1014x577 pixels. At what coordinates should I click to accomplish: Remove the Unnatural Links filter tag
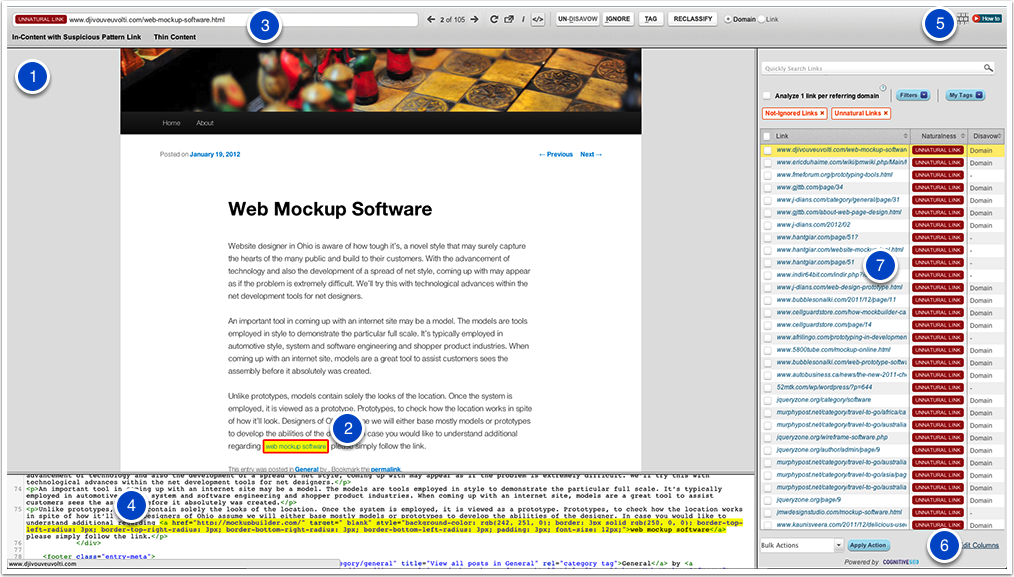886,113
